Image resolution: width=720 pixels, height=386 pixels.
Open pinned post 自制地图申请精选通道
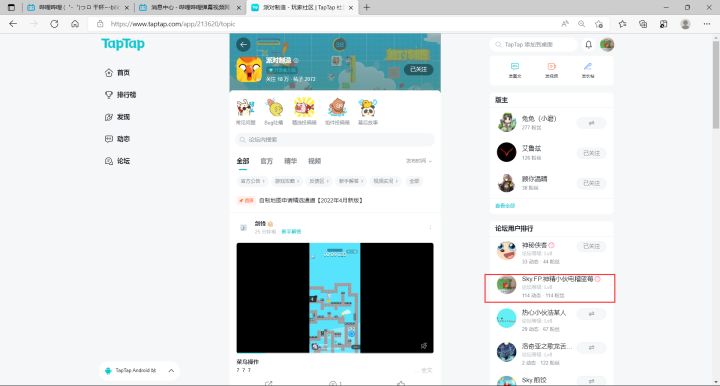(x=311, y=201)
